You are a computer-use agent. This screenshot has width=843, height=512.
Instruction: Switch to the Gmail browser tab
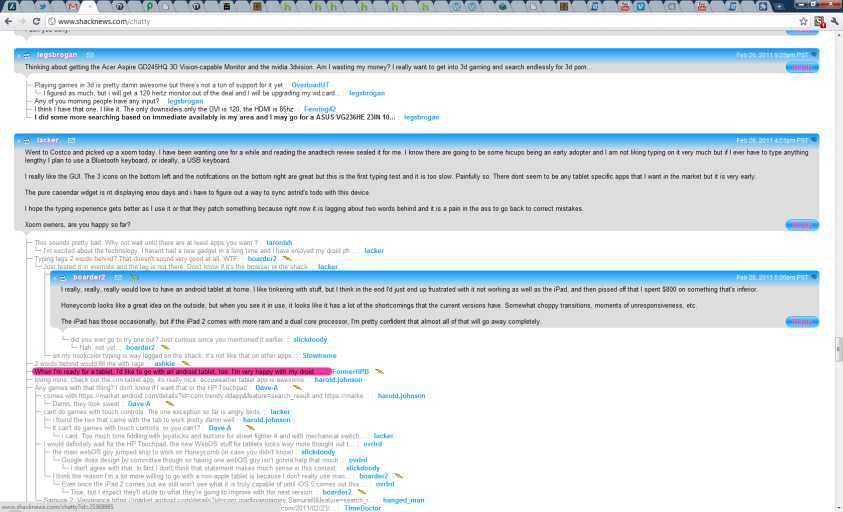click(x=73, y=6)
